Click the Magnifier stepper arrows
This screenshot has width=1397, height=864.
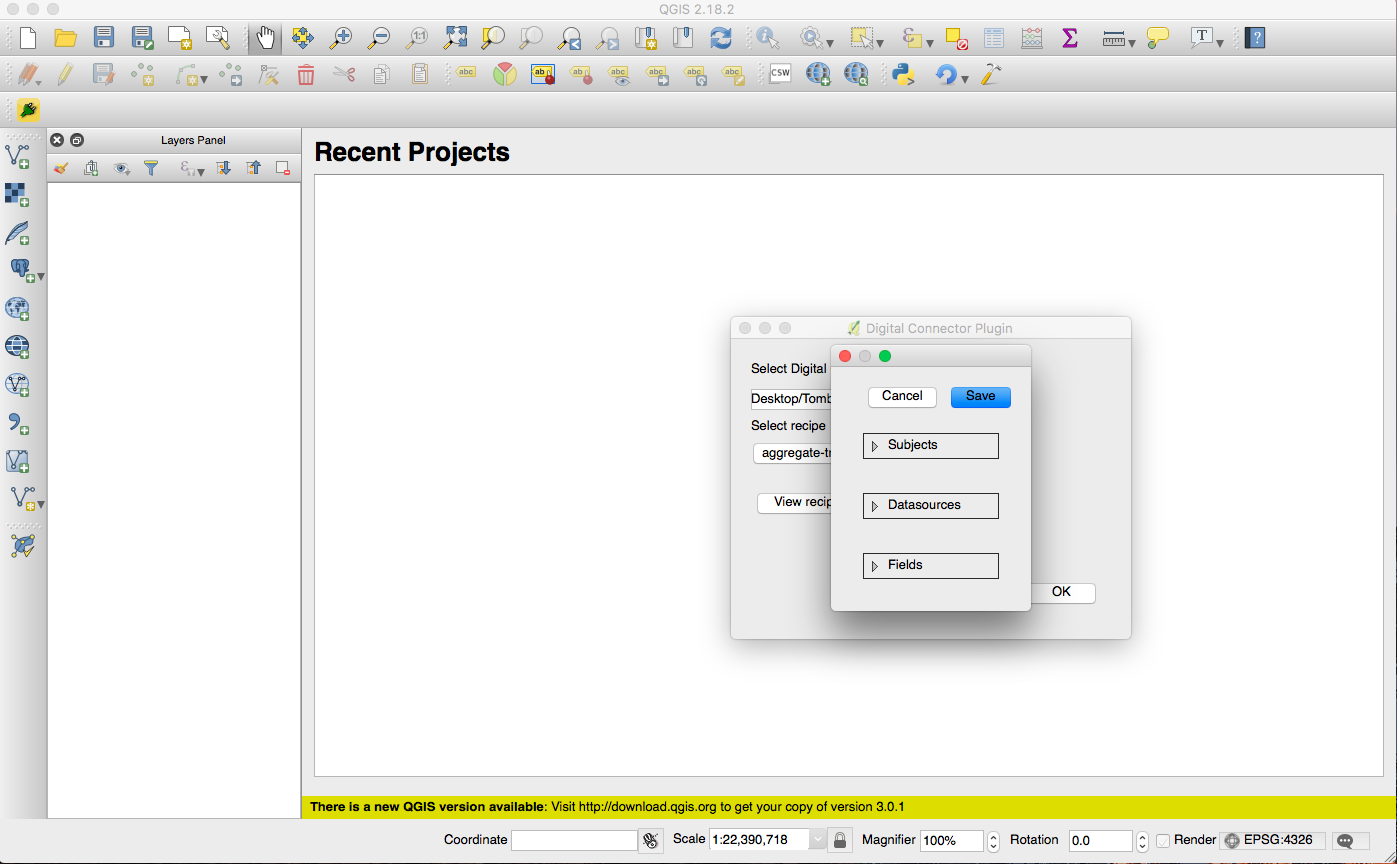[x=993, y=840]
